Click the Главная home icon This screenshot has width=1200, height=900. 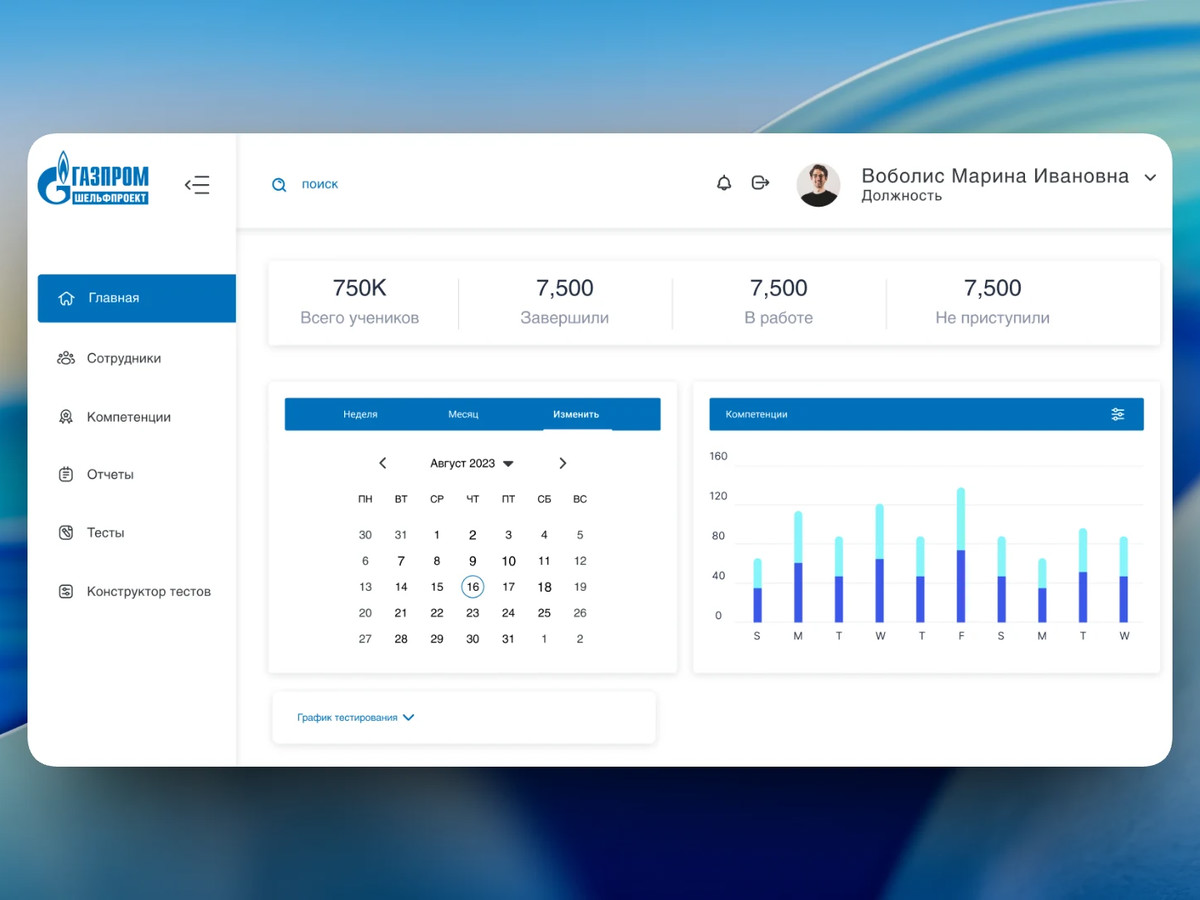66,298
